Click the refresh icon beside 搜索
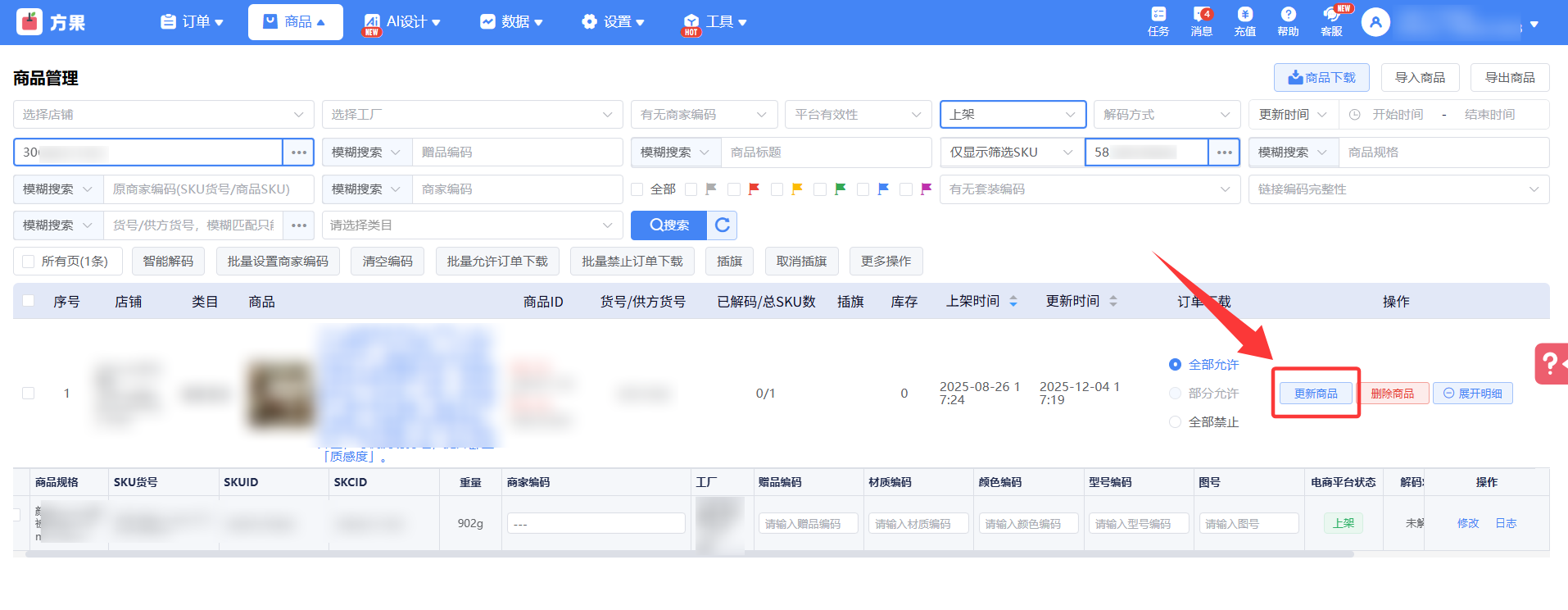Image resolution: width=1568 pixels, height=610 pixels. 722,225
